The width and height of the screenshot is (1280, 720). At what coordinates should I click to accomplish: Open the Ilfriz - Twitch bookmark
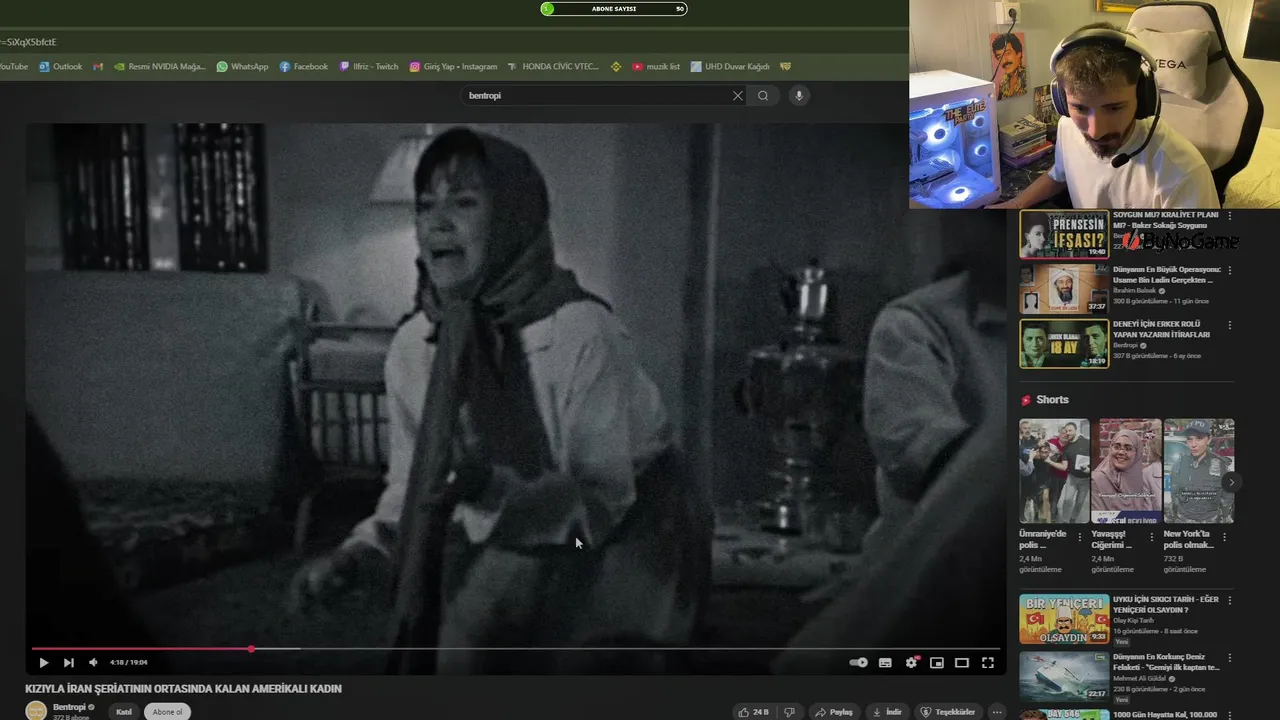369,67
